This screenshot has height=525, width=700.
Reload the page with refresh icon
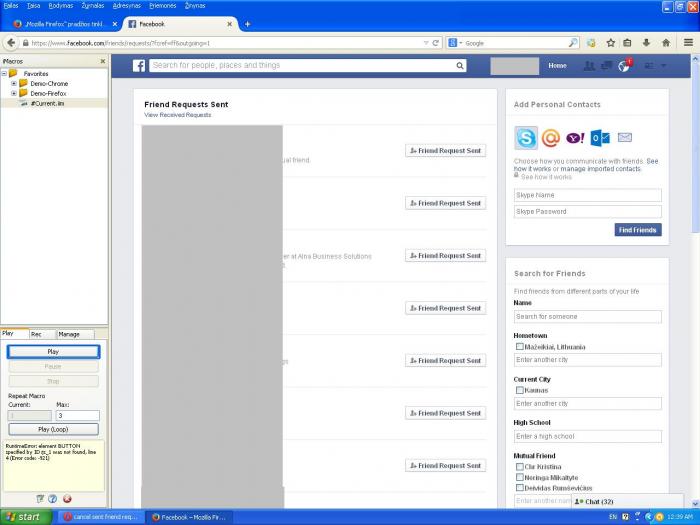[x=436, y=43]
